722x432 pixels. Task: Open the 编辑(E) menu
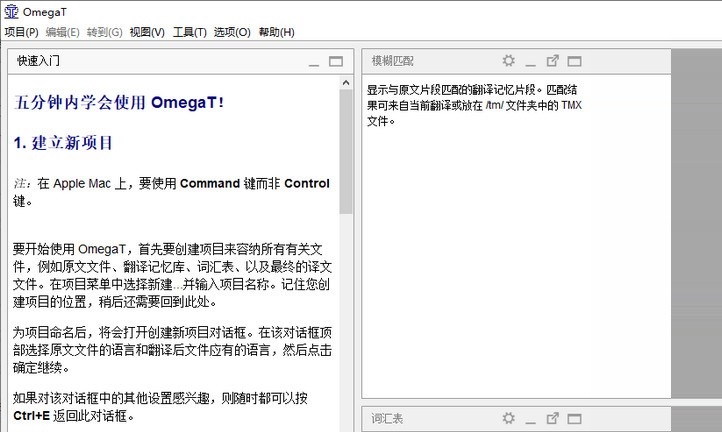click(63, 32)
